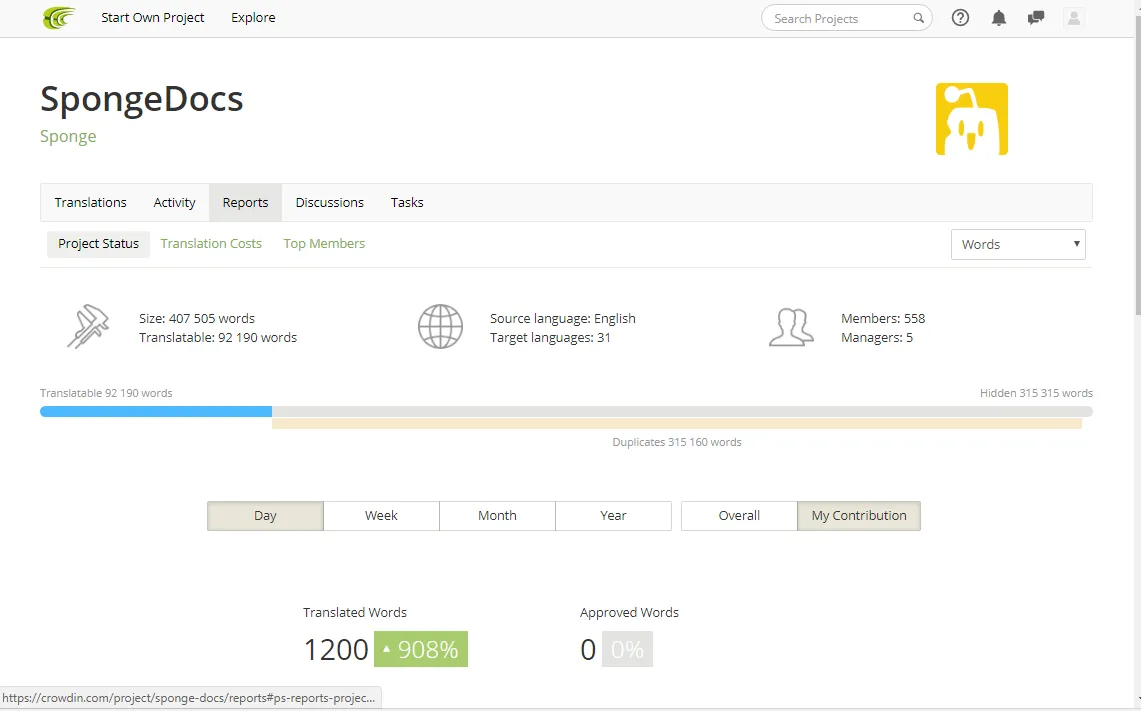Open the user profile avatar icon
This screenshot has width=1141, height=711.
(x=1074, y=18)
